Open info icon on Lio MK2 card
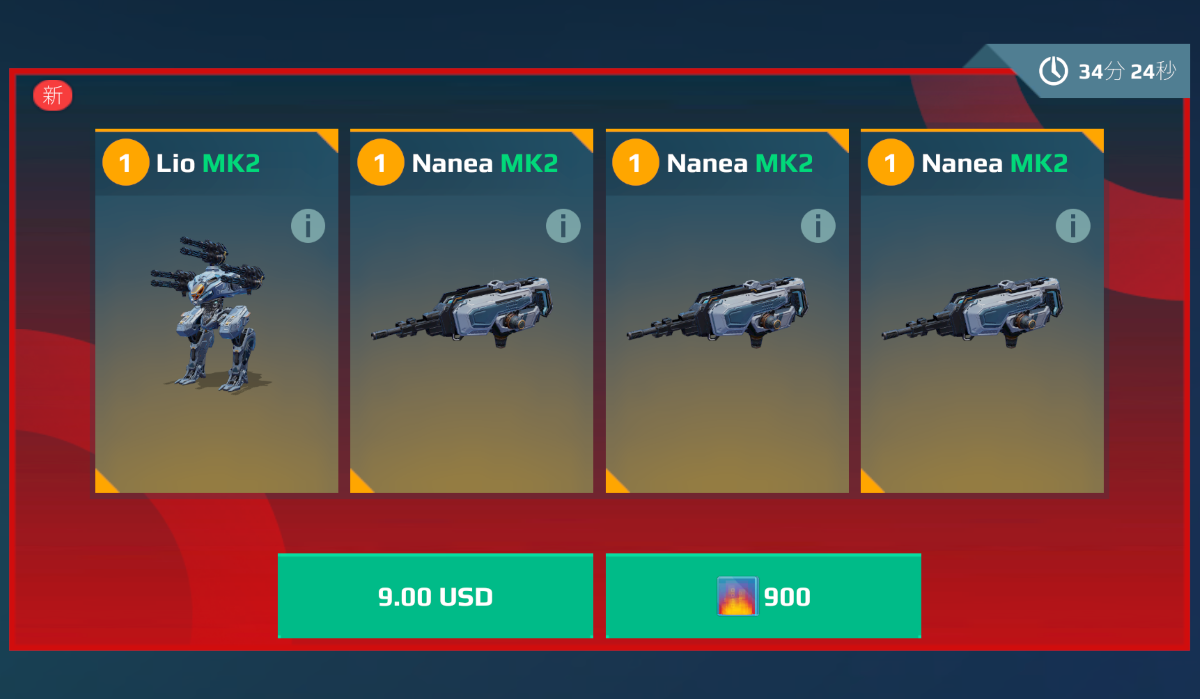The height and width of the screenshot is (699, 1200). point(308,226)
